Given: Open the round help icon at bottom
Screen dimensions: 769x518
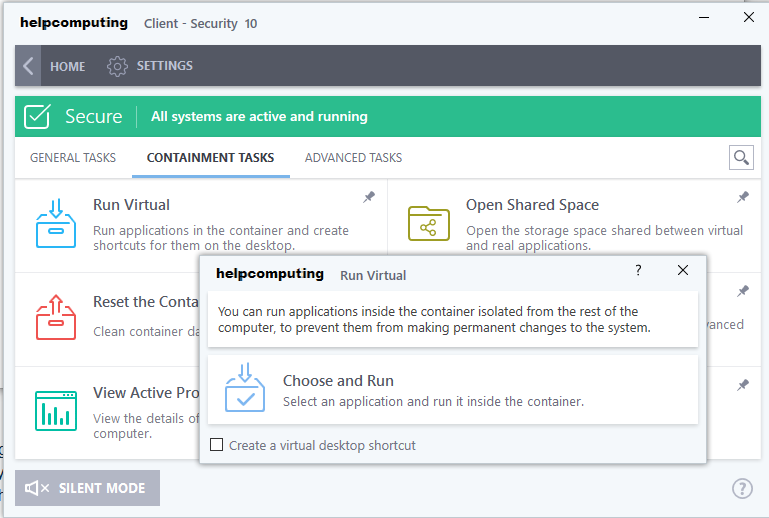Looking at the screenshot, I should pos(742,488).
